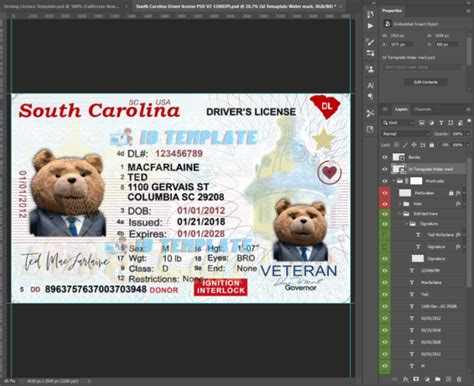Filter layers by shape layers icon
The width and height of the screenshot is (474, 386).
click(451, 123)
